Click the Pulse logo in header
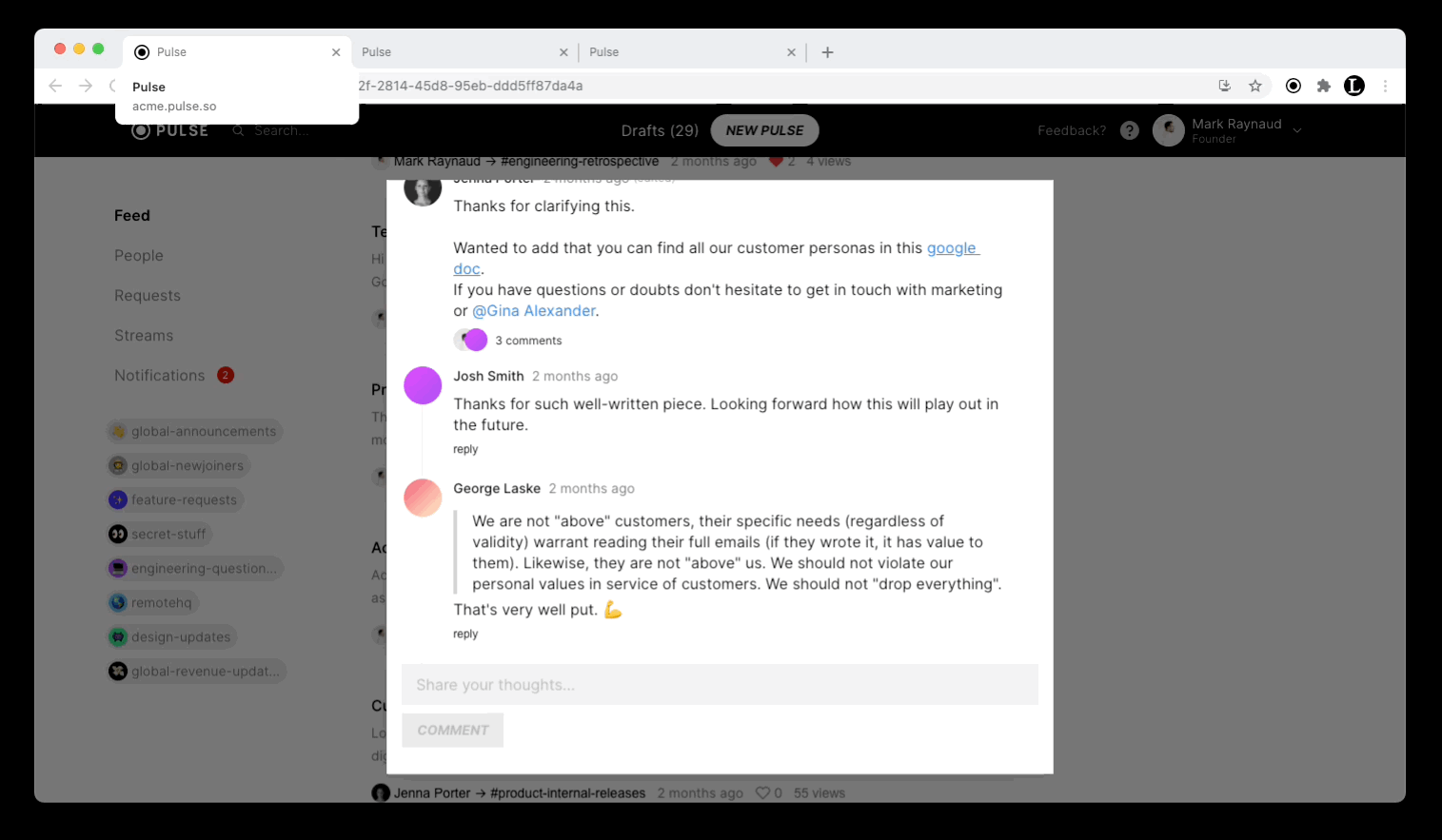This screenshot has height=840, width=1442. pos(169,130)
